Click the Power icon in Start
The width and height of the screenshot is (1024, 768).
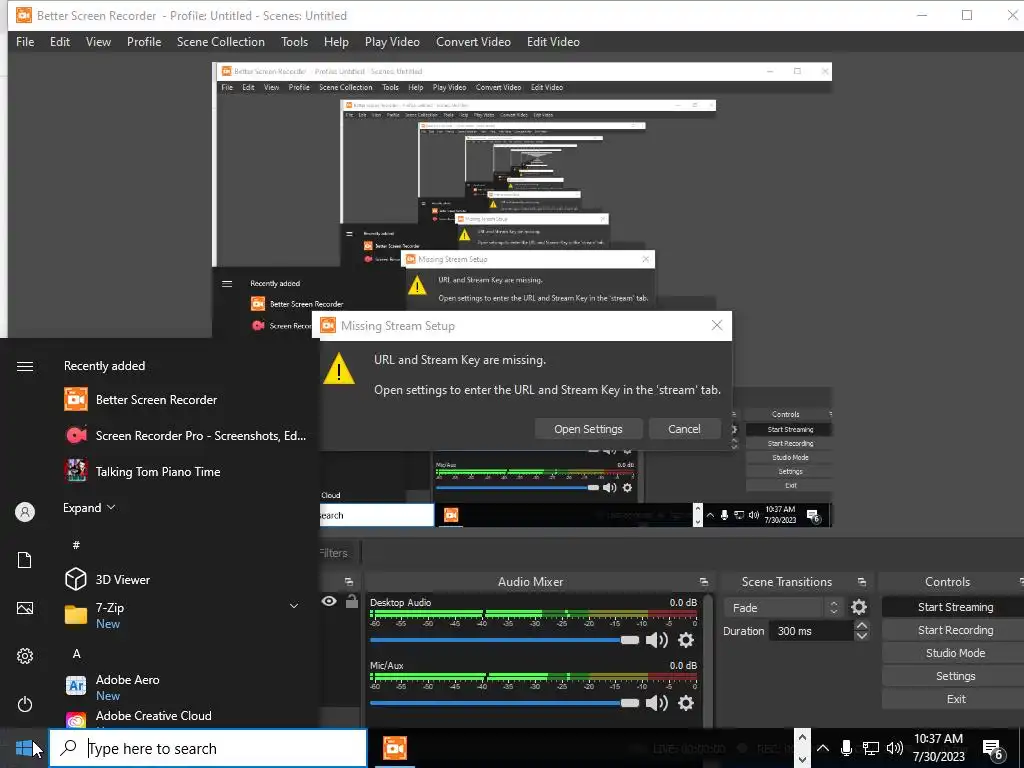(25, 705)
